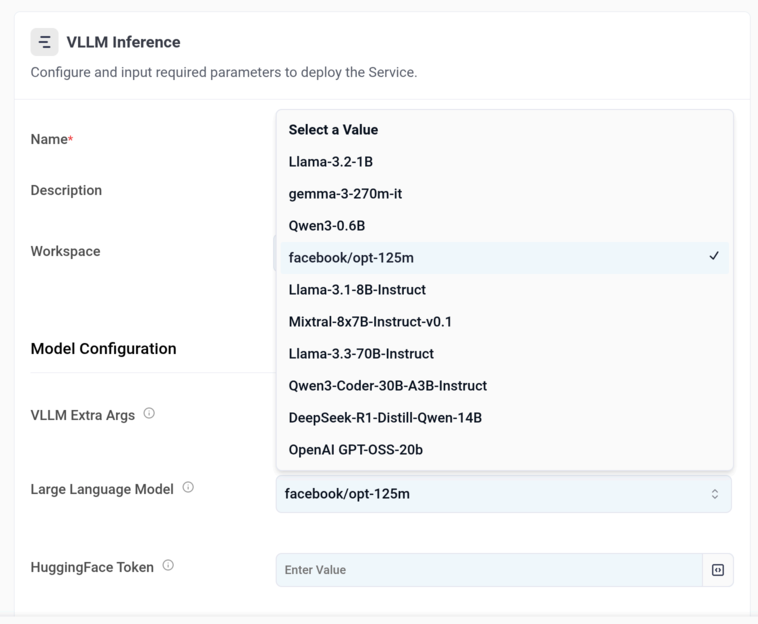The width and height of the screenshot is (758, 624).
Task: Click the Workspace label
Action: [65, 251]
